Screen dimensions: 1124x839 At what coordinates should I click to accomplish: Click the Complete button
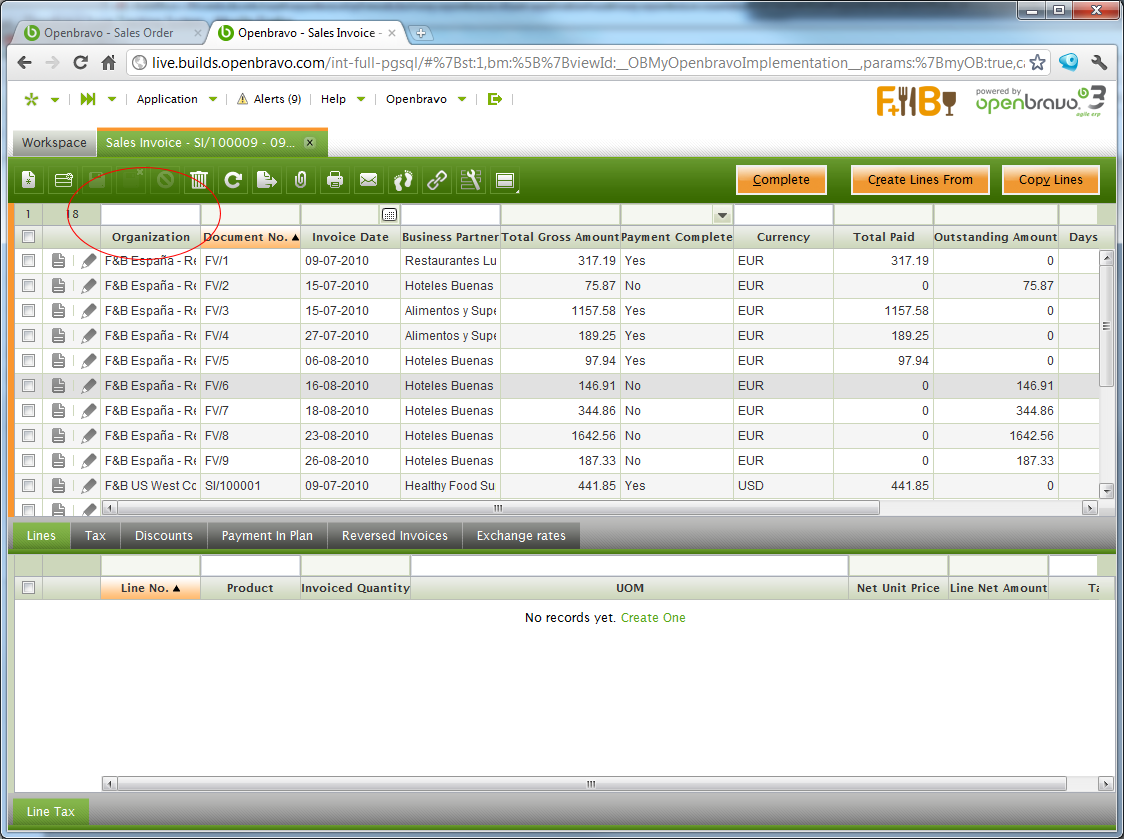tap(781, 180)
